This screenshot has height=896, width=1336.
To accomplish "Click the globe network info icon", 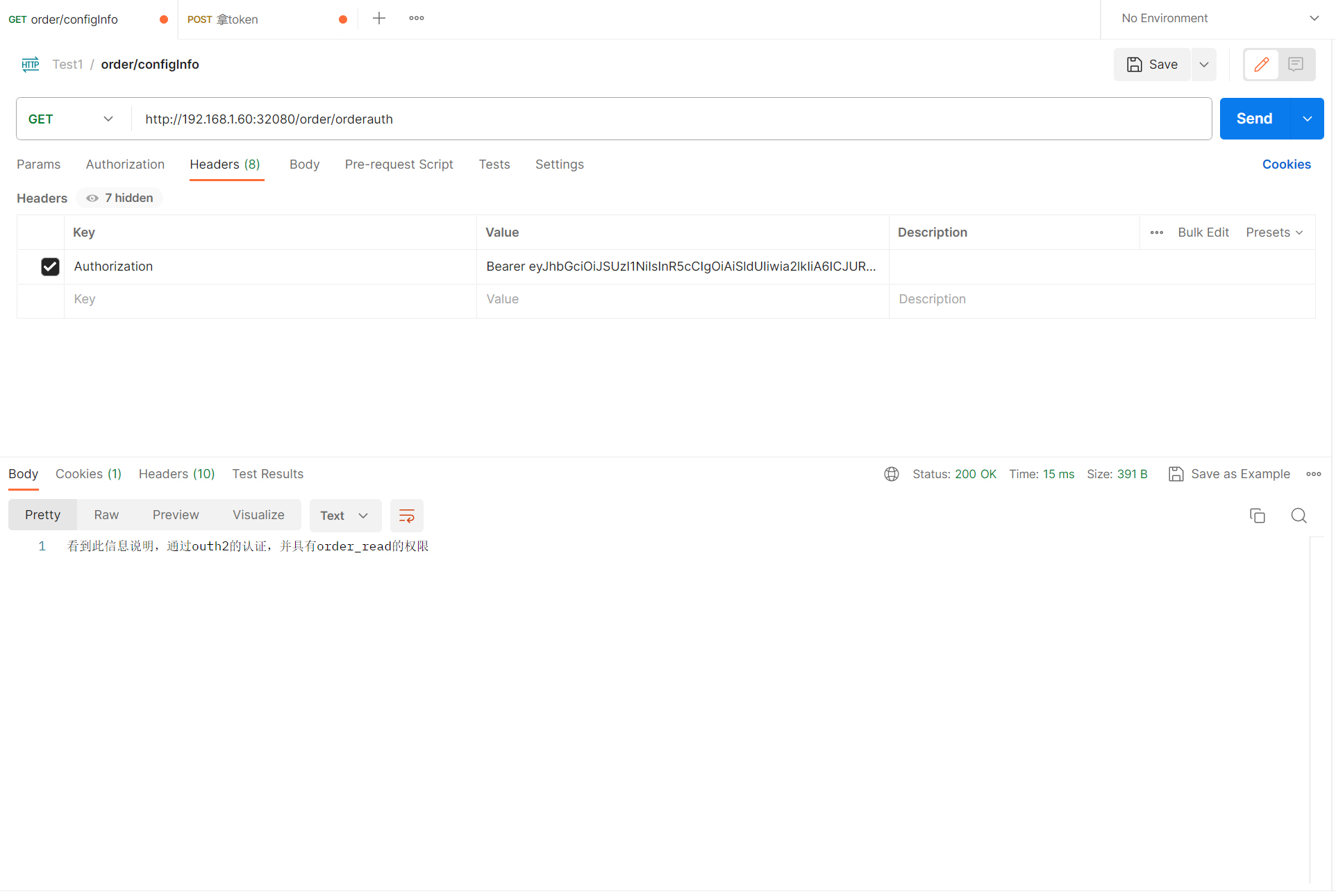I will click(x=892, y=474).
